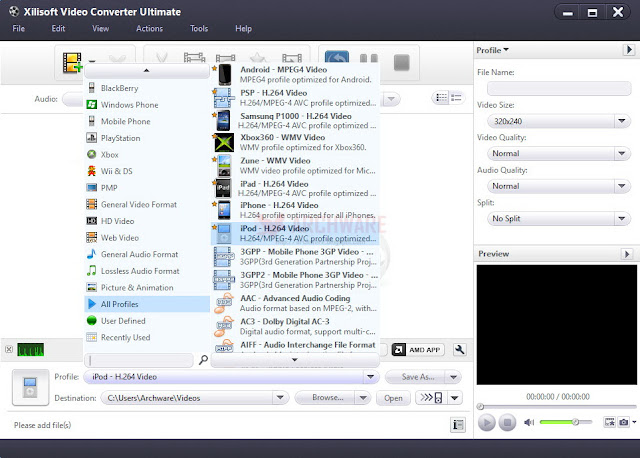The width and height of the screenshot is (640, 458).
Task: Collapse the Profile panel arrow
Action: (x=629, y=50)
